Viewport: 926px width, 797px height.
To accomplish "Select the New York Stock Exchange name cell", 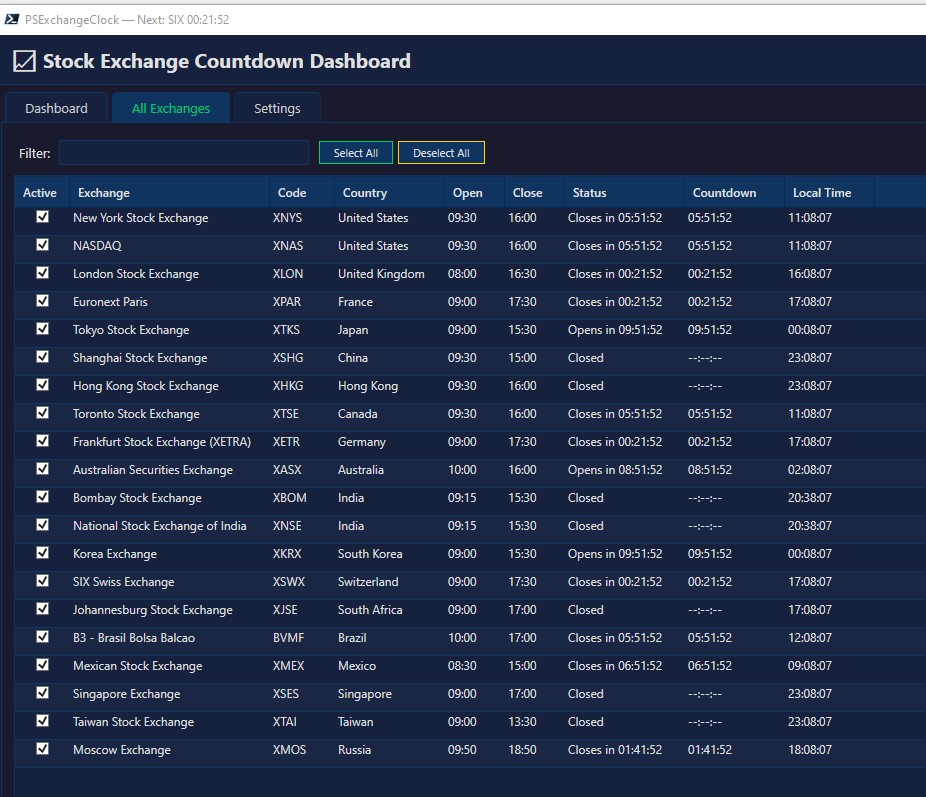I will 141,218.
